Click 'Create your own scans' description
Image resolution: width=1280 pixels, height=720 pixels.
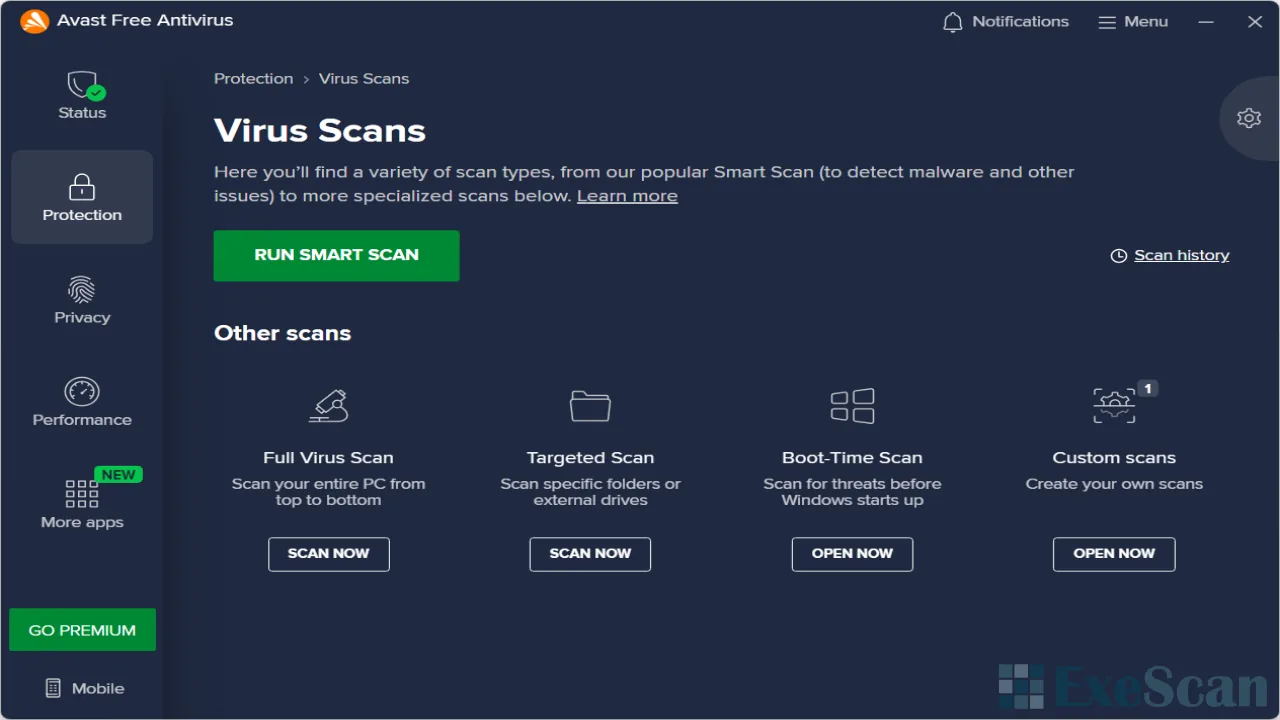(x=1114, y=484)
